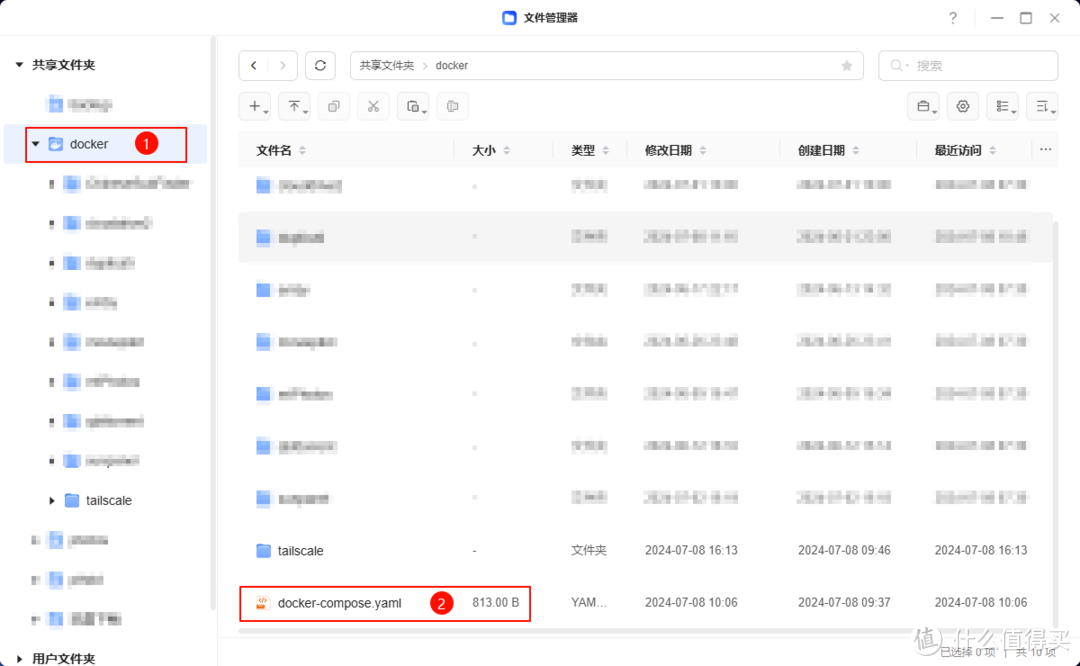Navigate to 共享文件夹 via the breadcrumb
This screenshot has width=1080, height=666.
pos(386,65)
